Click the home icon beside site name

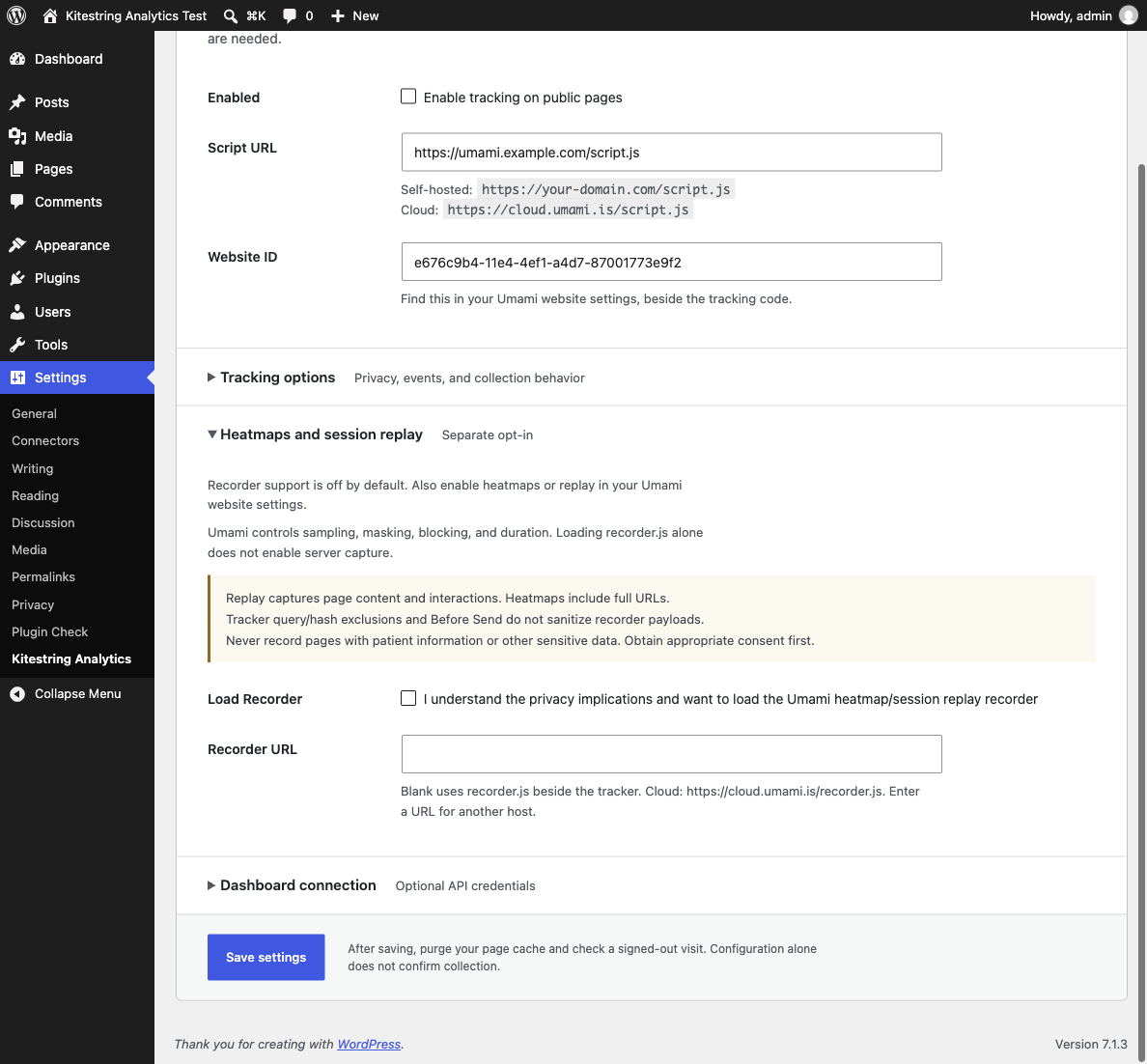tap(50, 15)
